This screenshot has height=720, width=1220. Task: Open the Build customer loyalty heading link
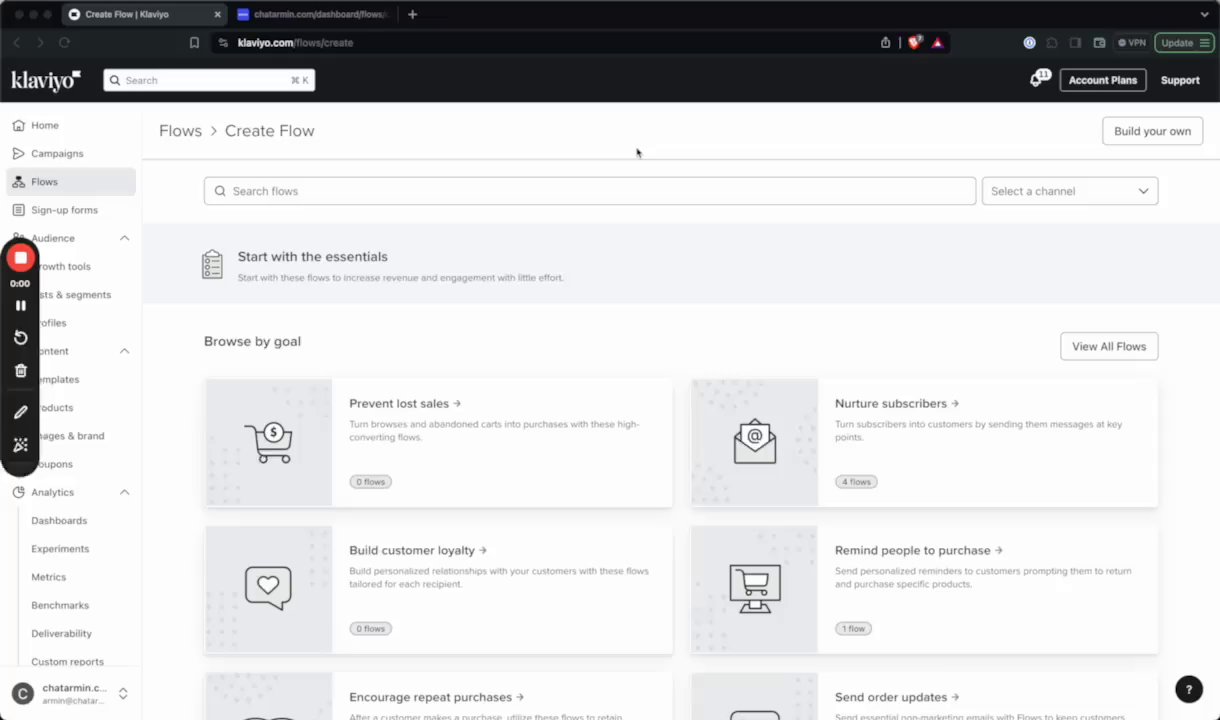click(418, 551)
